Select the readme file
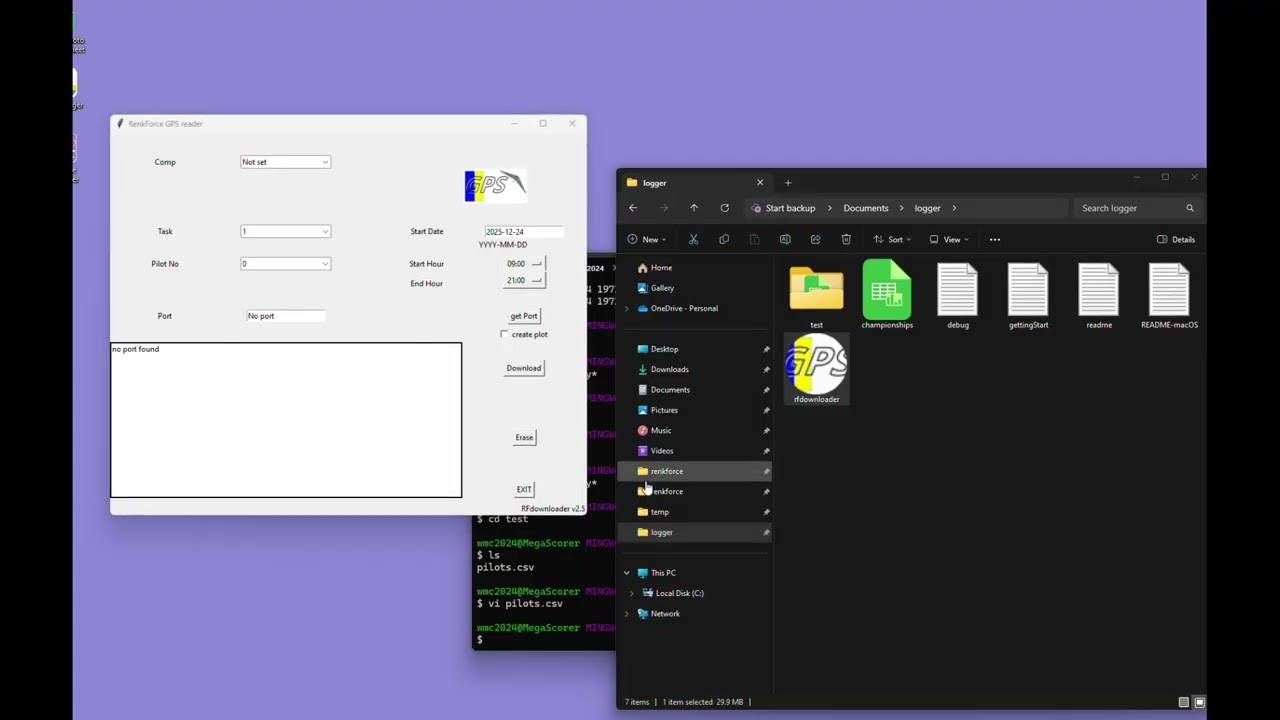 coord(1099,294)
